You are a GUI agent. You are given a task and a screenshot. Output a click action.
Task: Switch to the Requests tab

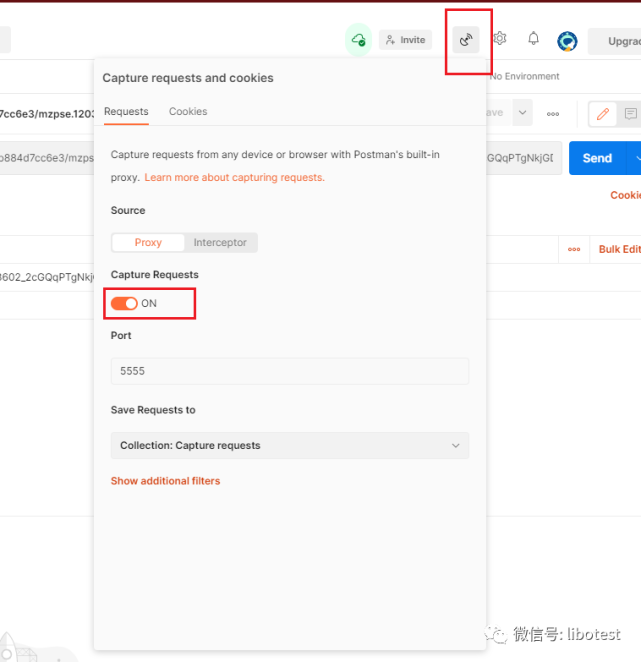pos(126,111)
